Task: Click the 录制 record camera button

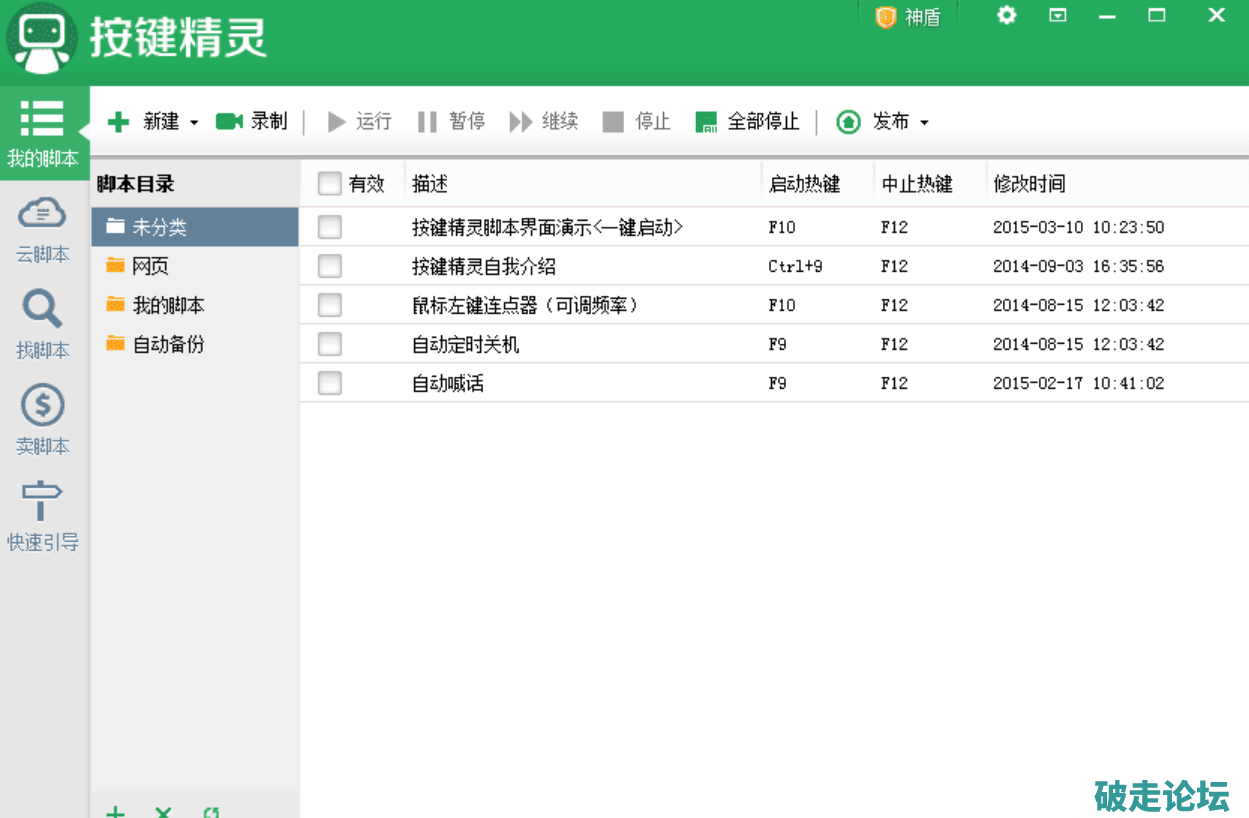Action: click(230, 121)
